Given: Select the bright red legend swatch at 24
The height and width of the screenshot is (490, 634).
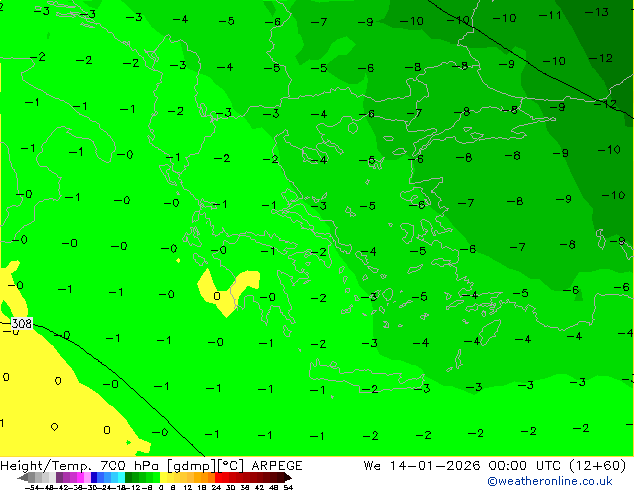Looking at the screenshot, I should [218, 477].
